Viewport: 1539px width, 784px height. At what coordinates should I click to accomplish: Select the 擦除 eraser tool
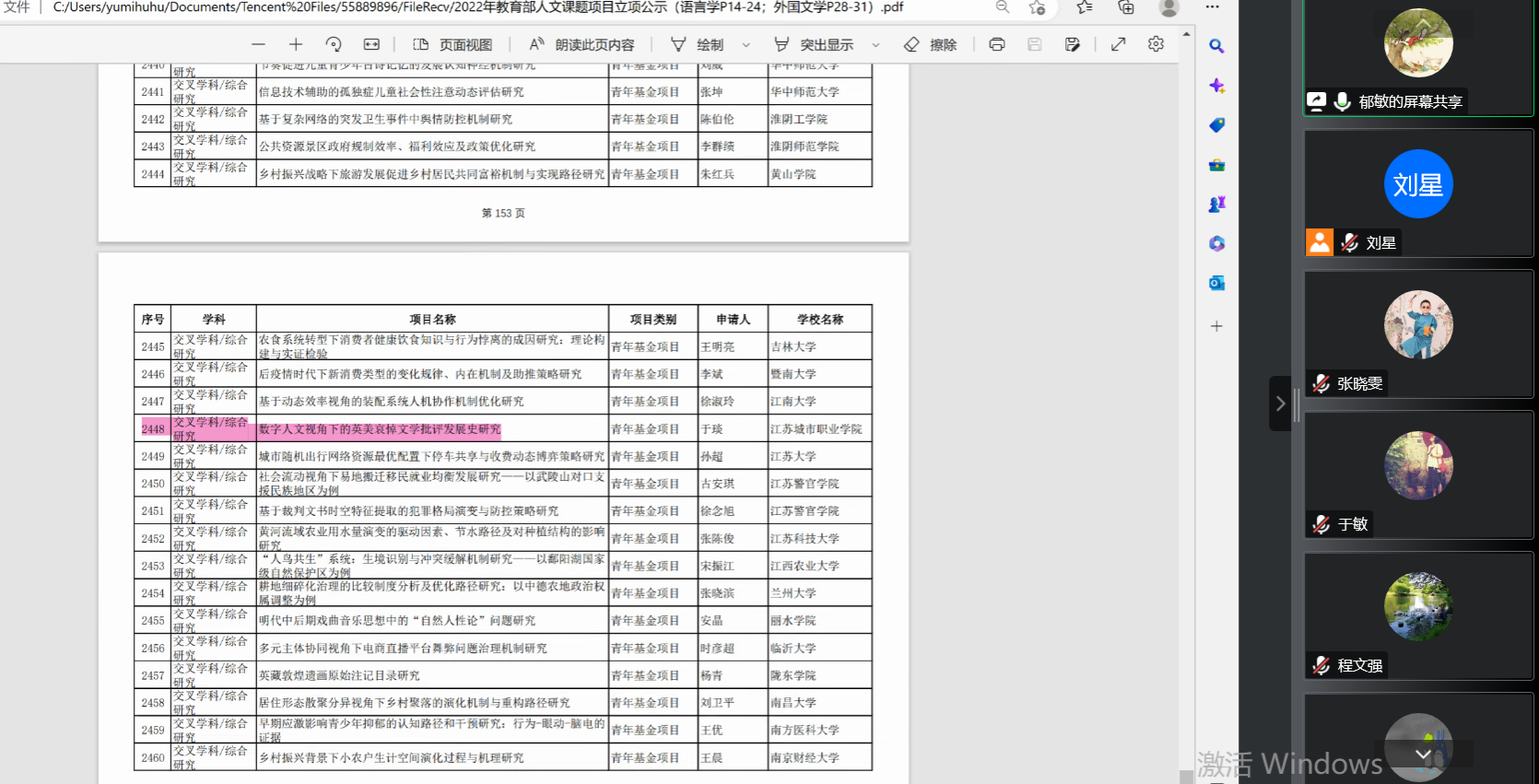(x=931, y=44)
